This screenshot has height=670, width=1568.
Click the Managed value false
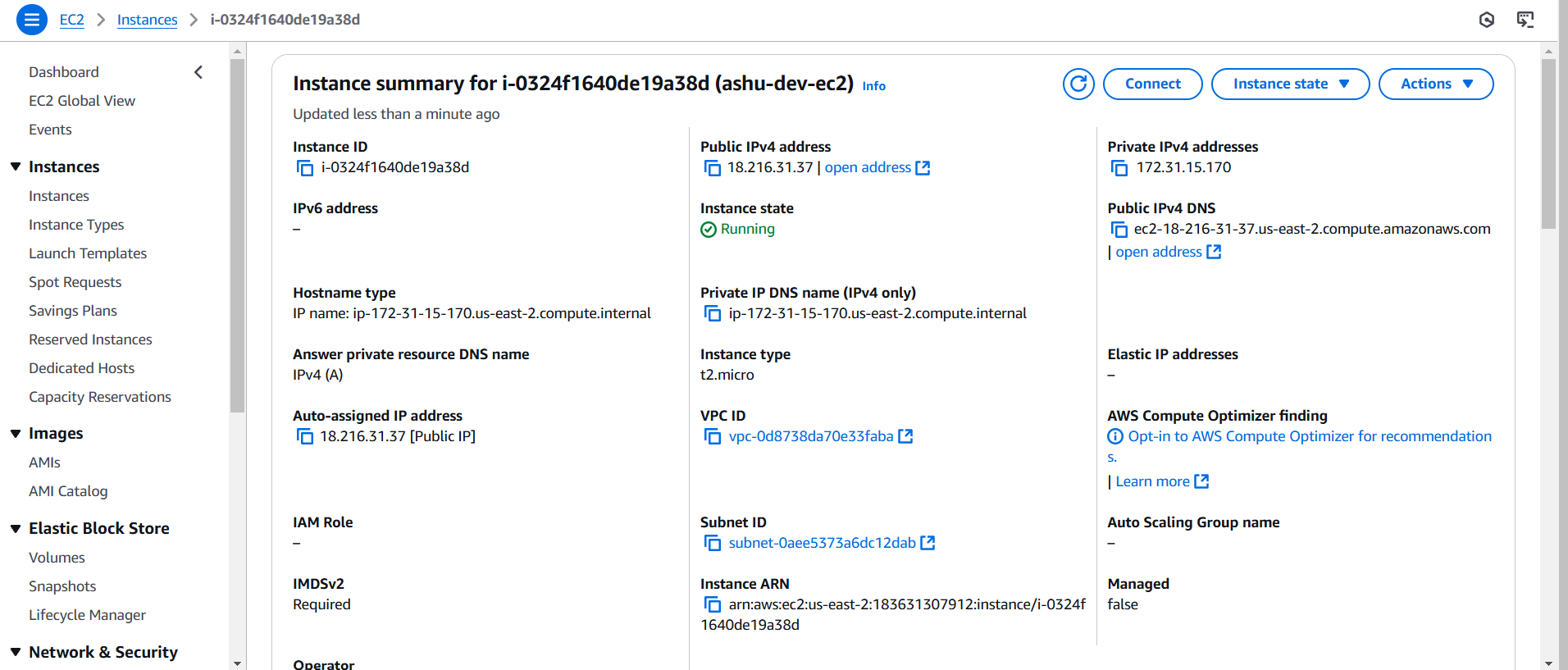pos(1123,604)
